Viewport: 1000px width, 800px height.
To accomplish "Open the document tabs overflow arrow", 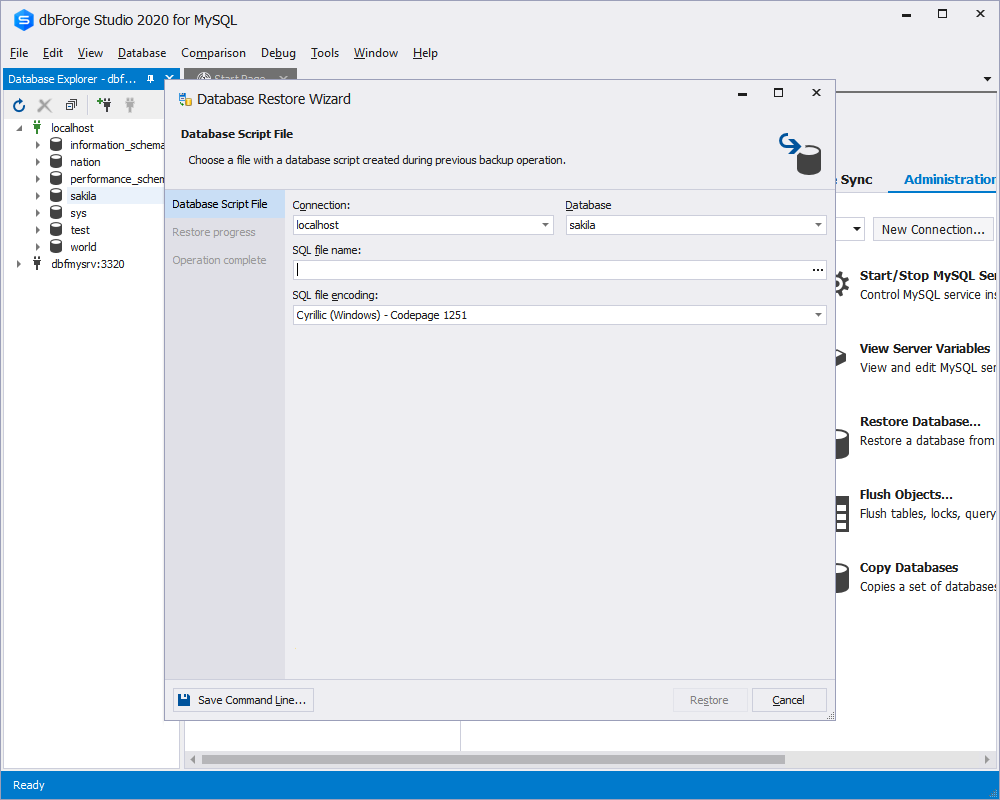I will pos(987,79).
